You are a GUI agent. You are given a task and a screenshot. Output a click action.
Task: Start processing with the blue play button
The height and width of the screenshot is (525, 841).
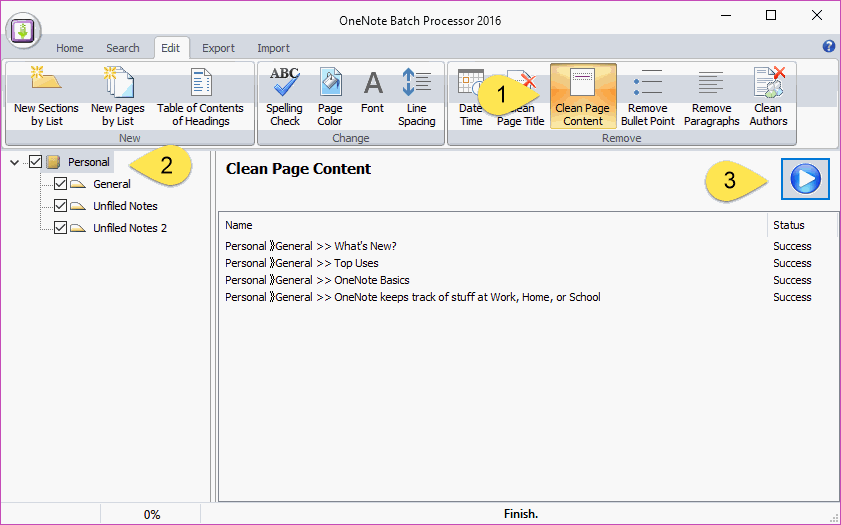coord(805,179)
